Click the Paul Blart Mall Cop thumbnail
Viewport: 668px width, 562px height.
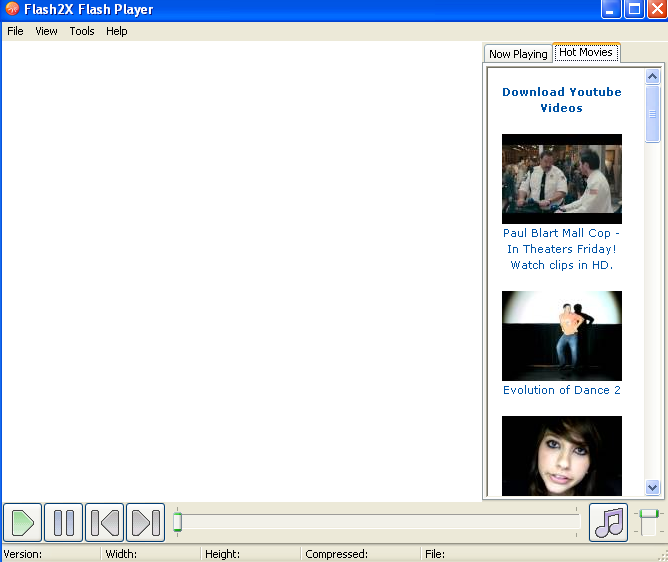click(x=561, y=179)
